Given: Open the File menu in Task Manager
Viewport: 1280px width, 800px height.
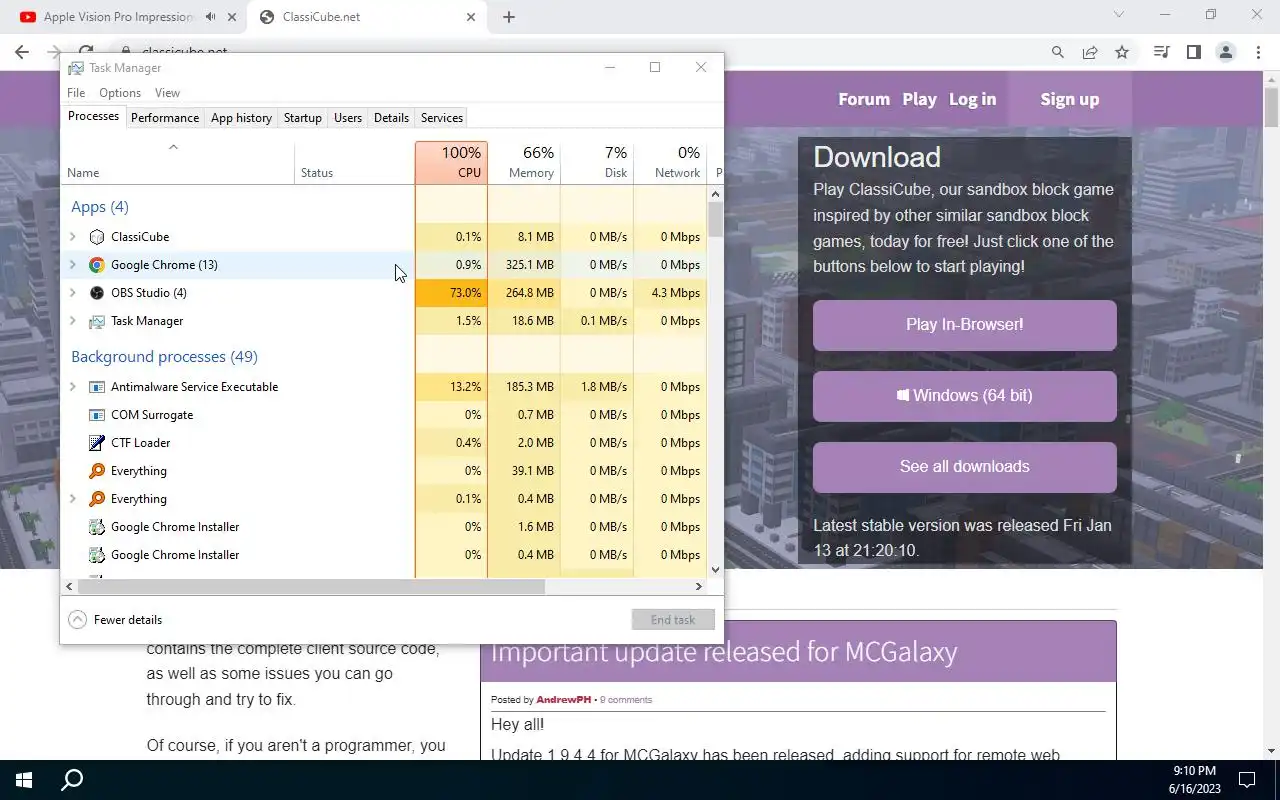Looking at the screenshot, I should click(x=76, y=93).
